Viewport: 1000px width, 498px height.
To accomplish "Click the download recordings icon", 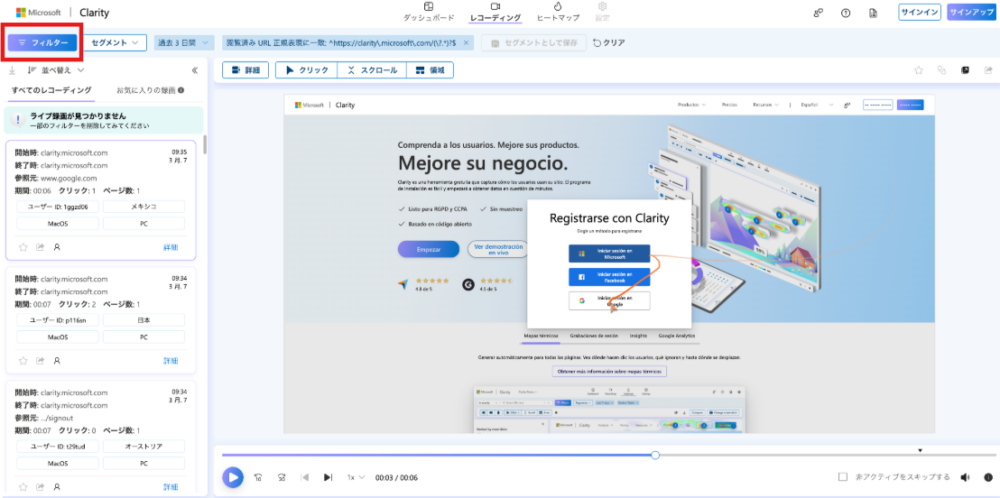I will click(12, 70).
